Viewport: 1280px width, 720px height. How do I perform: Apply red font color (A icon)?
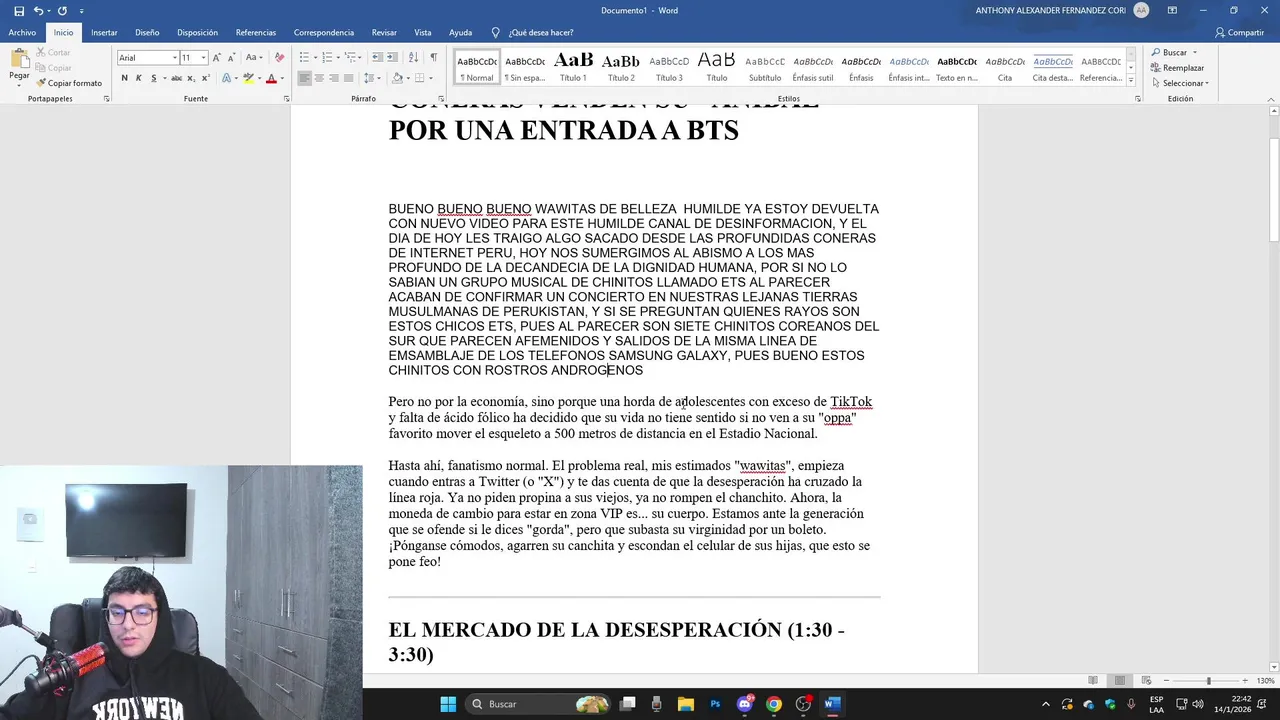point(270,78)
